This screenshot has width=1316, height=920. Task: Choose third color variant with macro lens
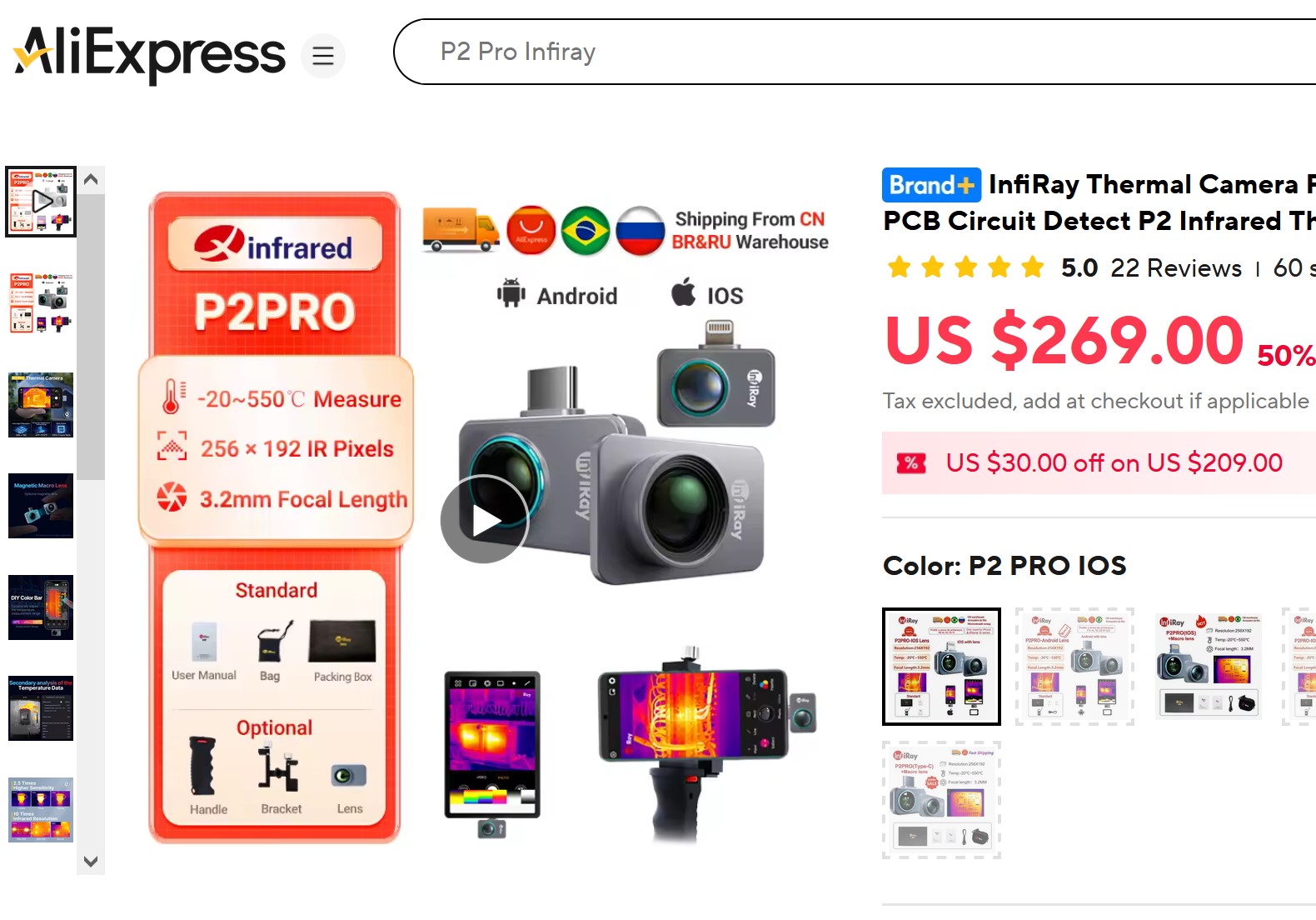pyautogui.click(x=1208, y=667)
